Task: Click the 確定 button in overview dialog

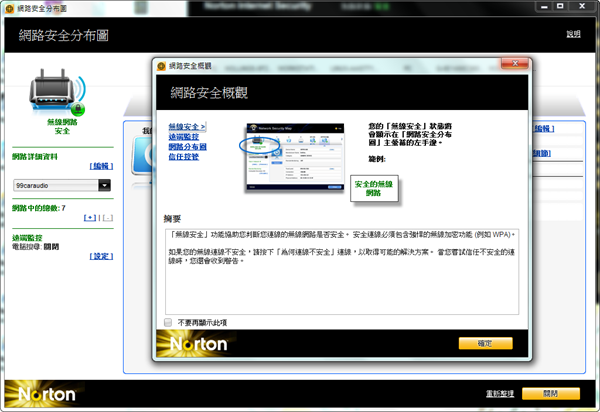Action: [x=485, y=343]
